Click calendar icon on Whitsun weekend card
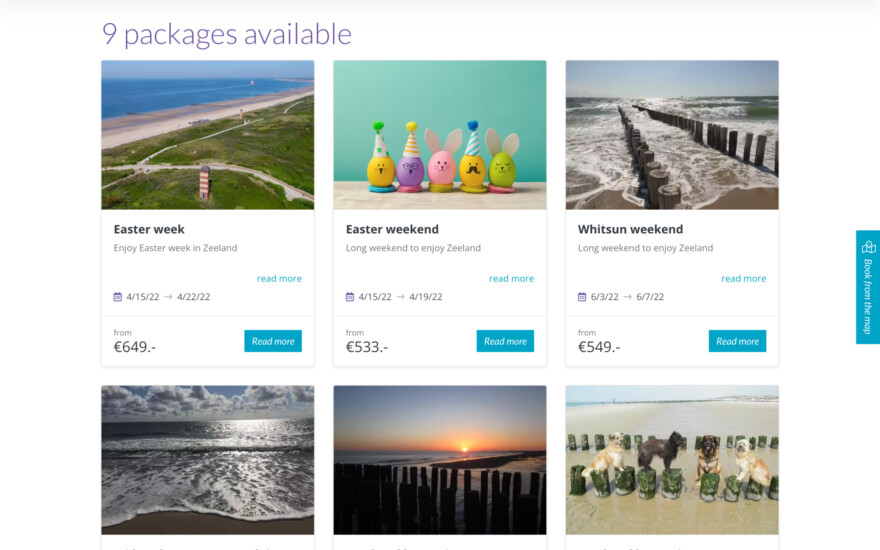The image size is (880, 550). point(582,297)
